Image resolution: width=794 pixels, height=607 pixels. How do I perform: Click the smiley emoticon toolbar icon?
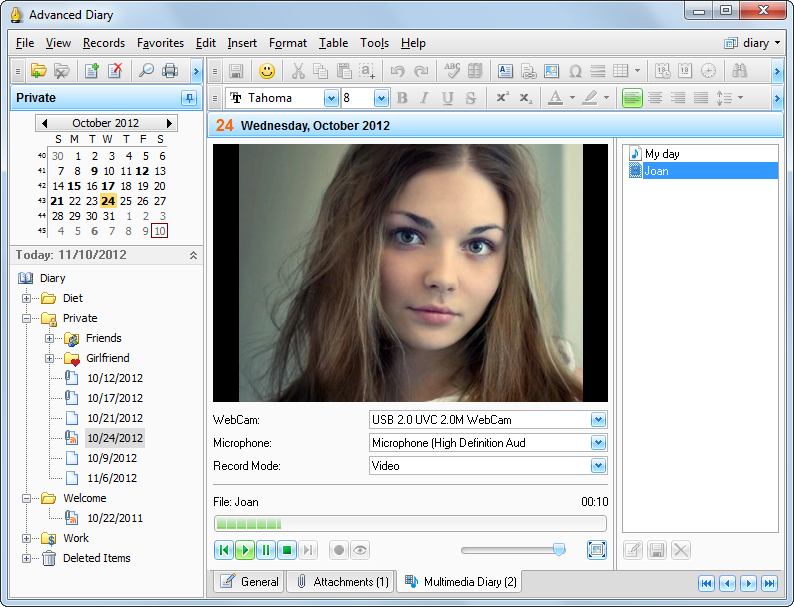tap(266, 71)
